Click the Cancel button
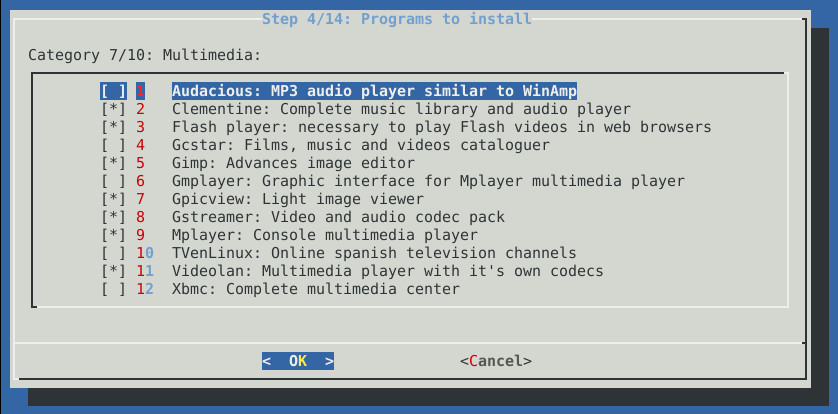The image size is (838, 414). pyautogui.click(x=495, y=361)
